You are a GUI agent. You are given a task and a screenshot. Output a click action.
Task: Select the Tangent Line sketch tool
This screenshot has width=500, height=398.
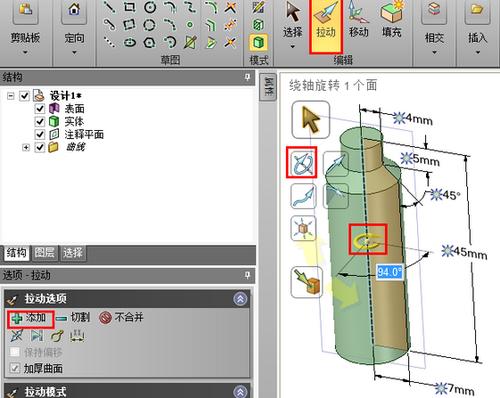109,25
